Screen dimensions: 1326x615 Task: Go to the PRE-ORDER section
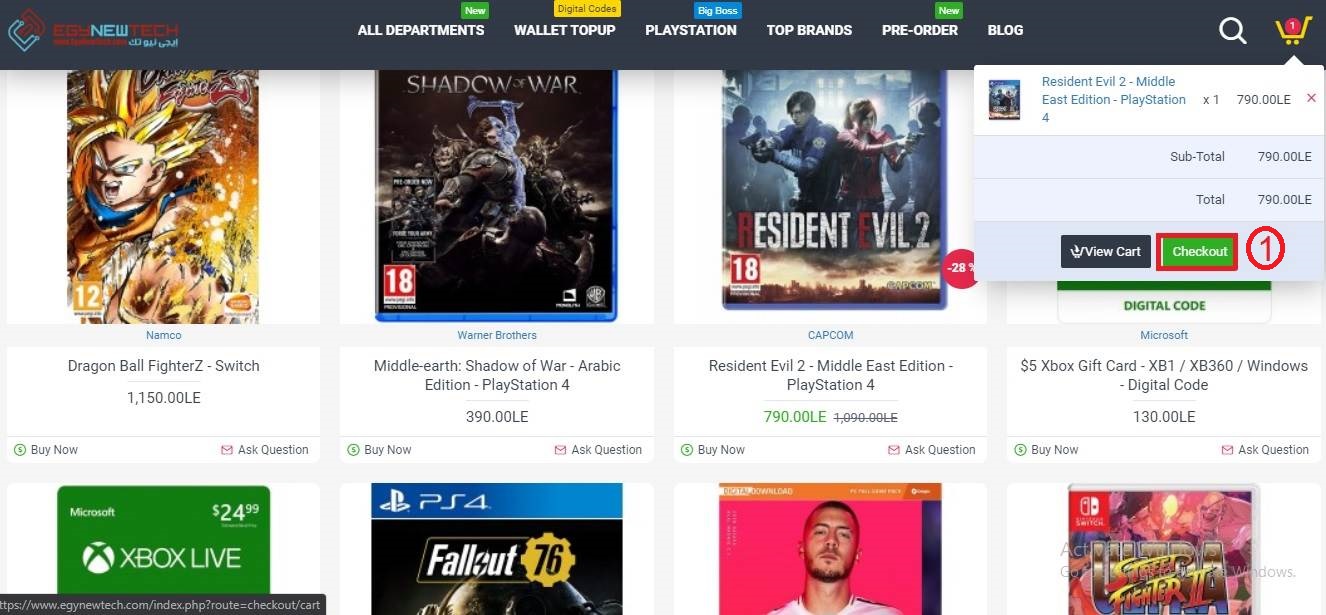[920, 30]
